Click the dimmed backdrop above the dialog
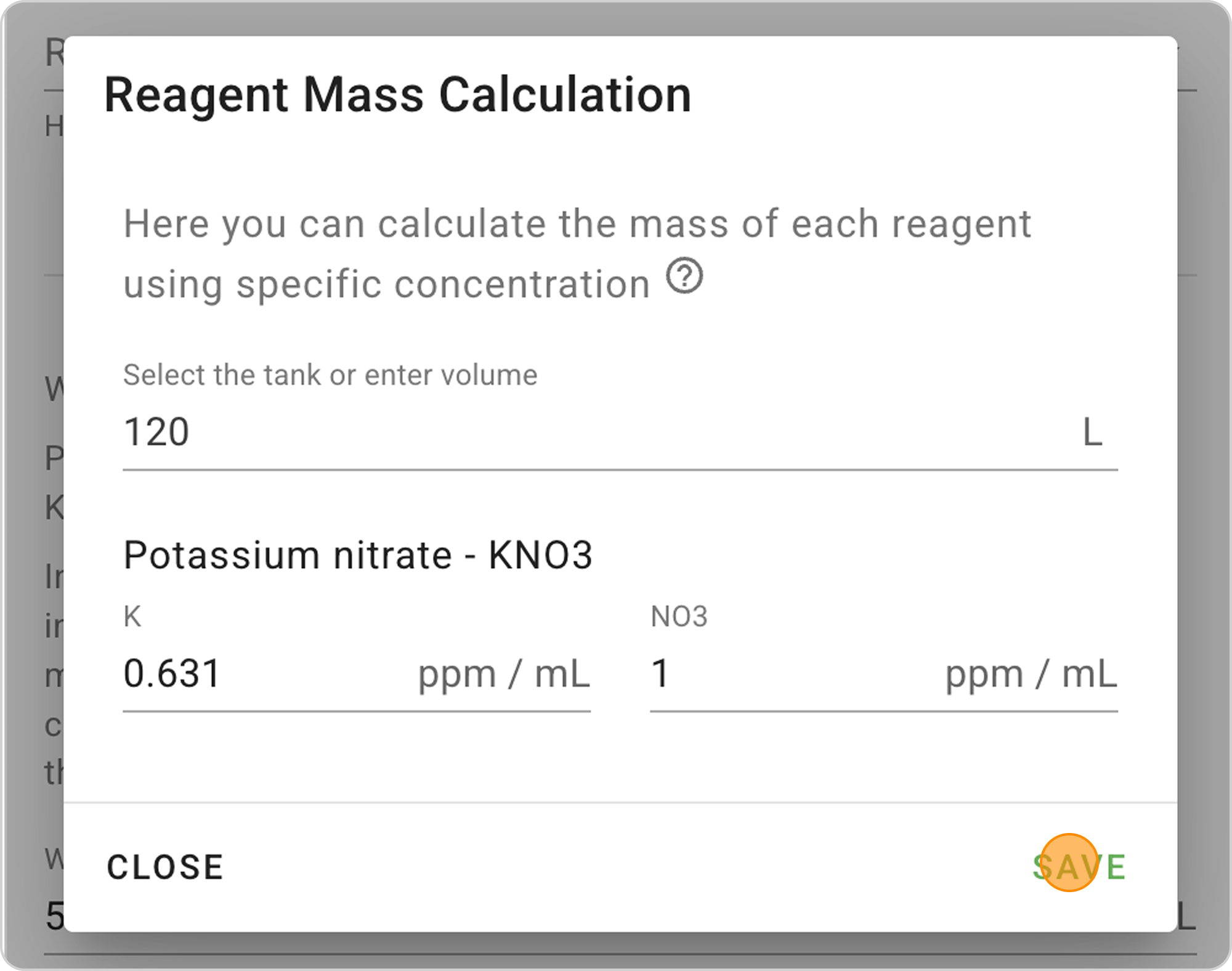This screenshot has height=971, width=1232. click(x=616, y=17)
